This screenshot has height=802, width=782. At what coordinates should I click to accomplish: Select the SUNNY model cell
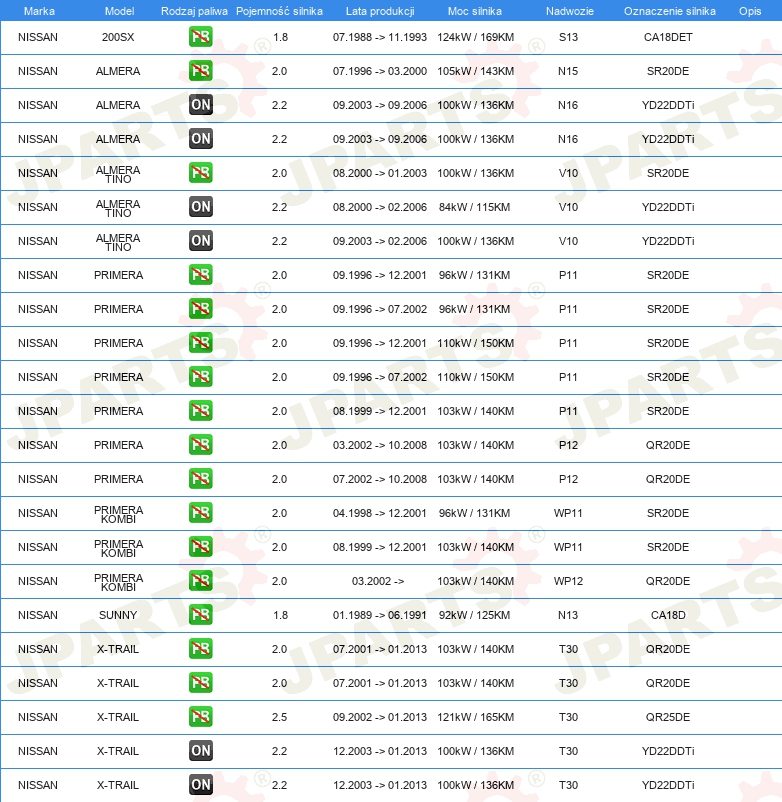coord(118,615)
